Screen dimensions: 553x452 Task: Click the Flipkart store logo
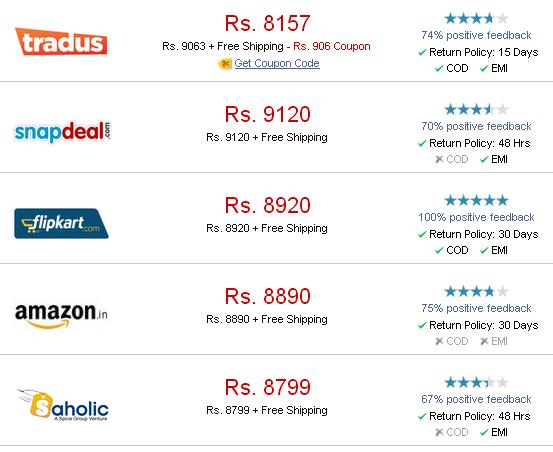tap(61, 224)
